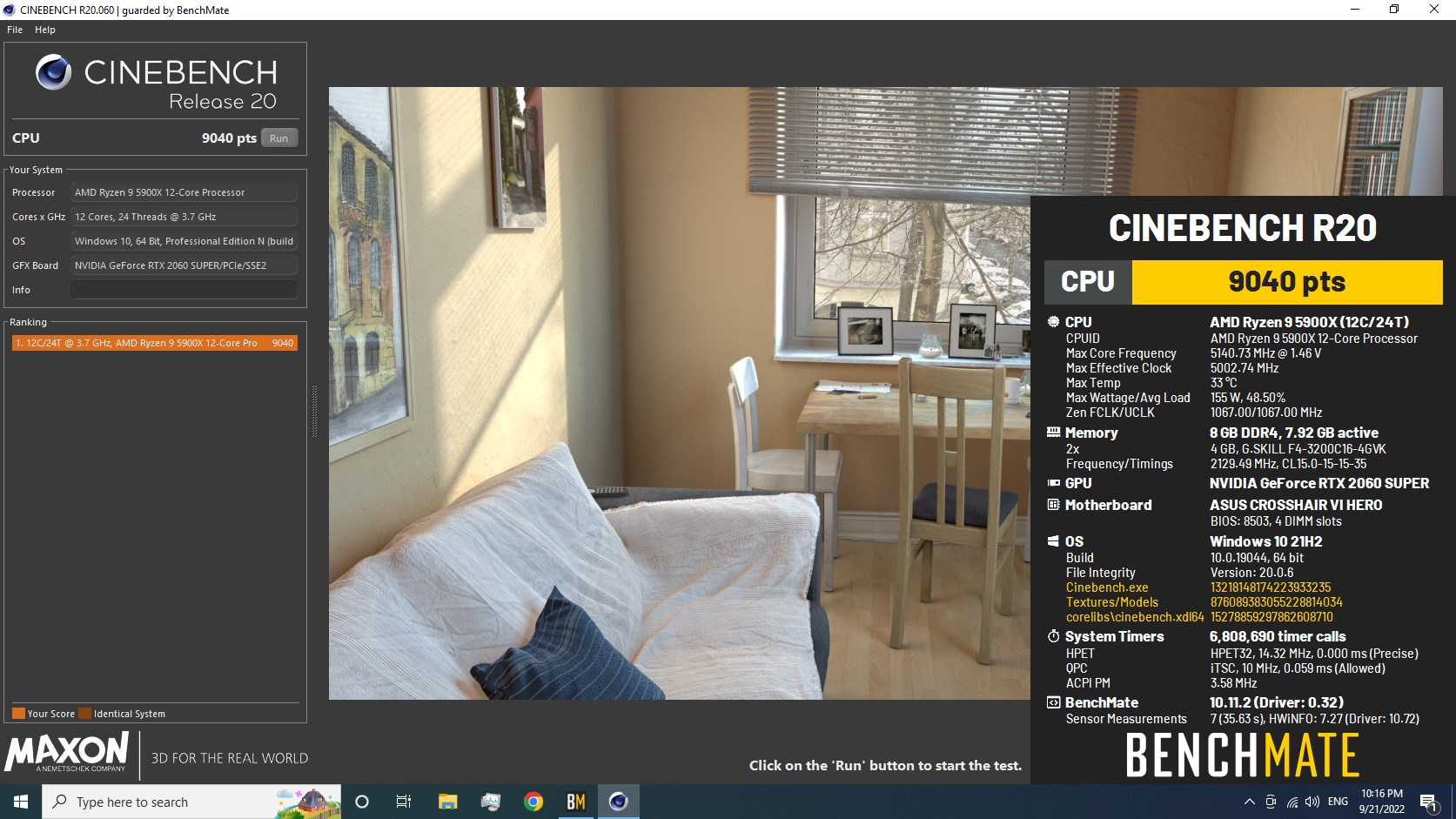This screenshot has width=1456, height=819.
Task: Click the OS Windows icon in BenchMate panel
Action: tap(1053, 541)
